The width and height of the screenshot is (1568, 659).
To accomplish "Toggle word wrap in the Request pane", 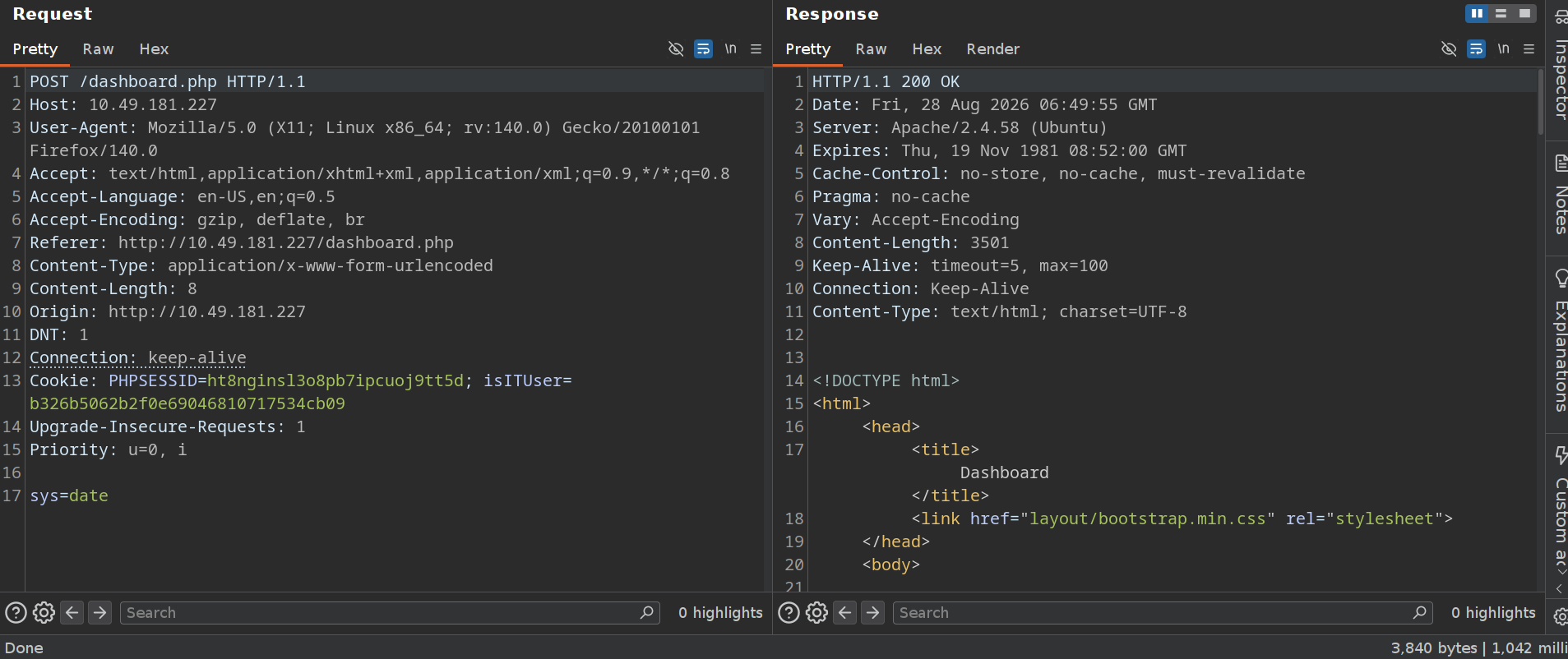I will click(x=704, y=48).
